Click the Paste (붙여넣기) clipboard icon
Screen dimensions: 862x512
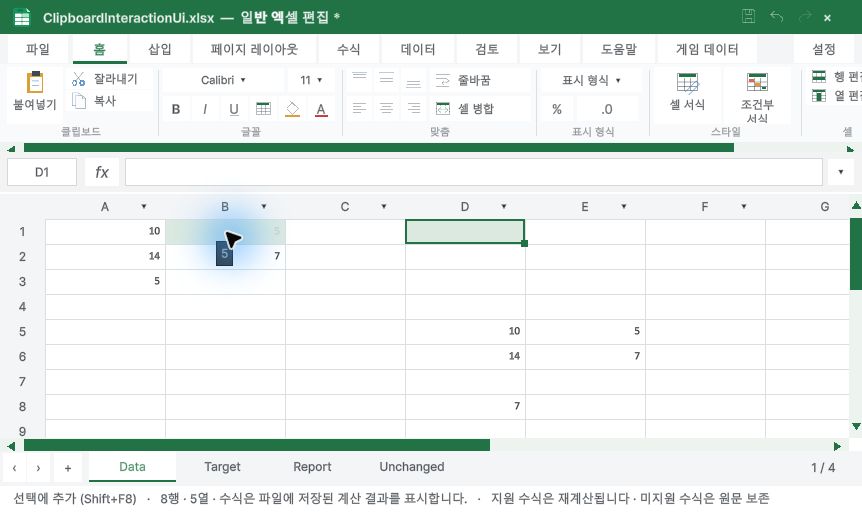click(x=35, y=82)
